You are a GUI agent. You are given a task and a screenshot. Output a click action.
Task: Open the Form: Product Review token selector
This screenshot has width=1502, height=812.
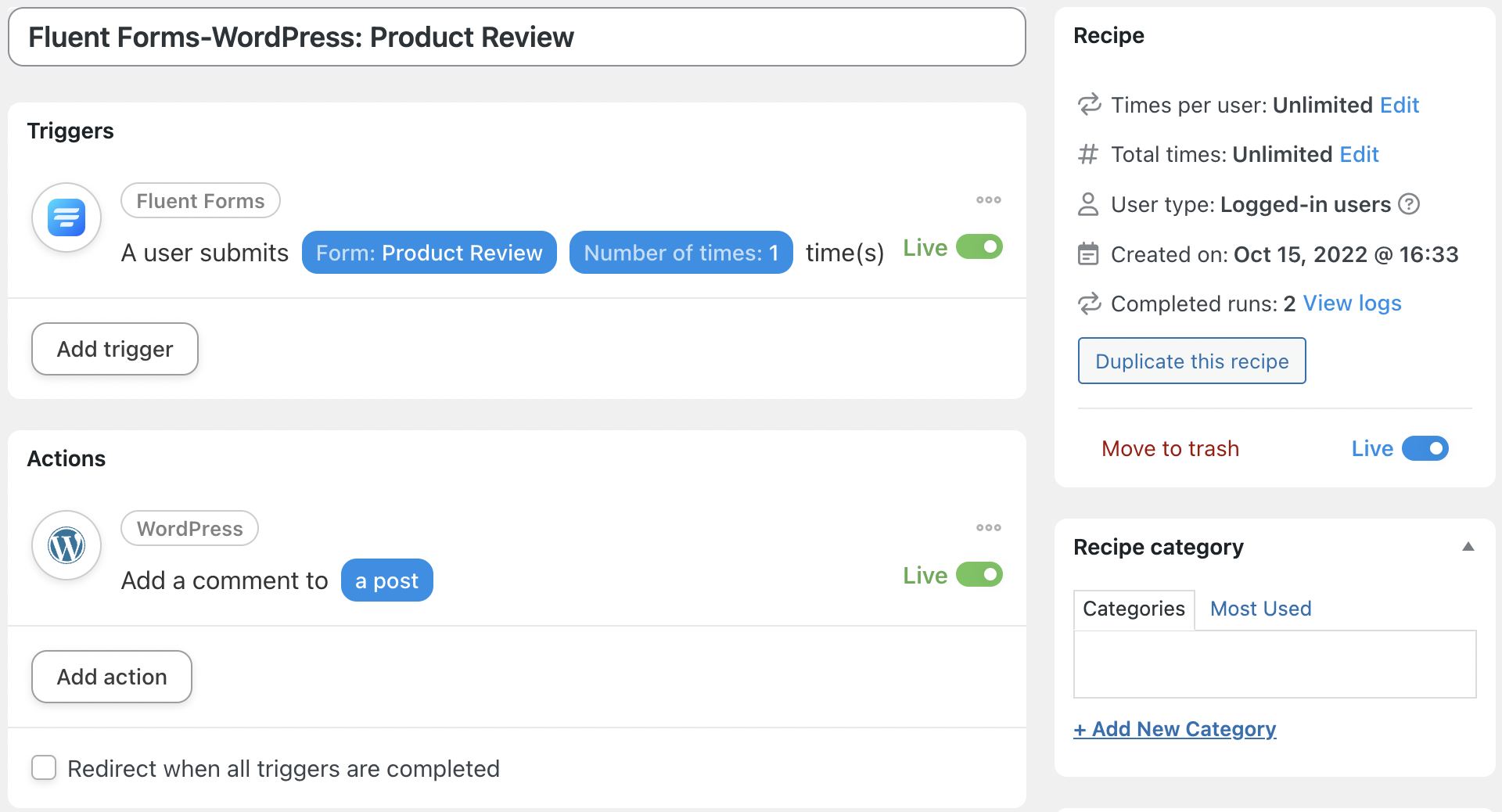point(429,253)
